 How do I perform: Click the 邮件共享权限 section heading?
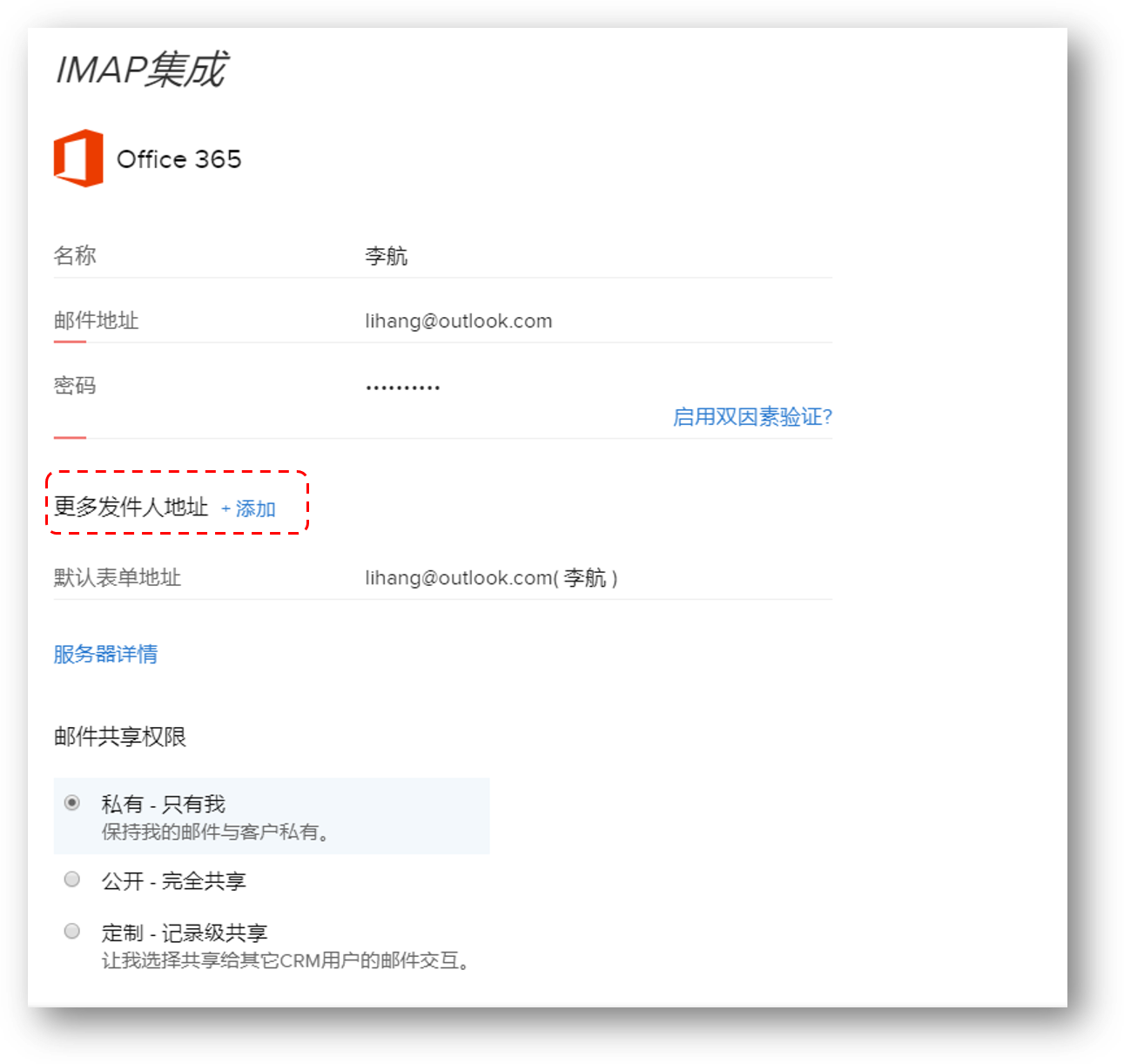click(120, 737)
